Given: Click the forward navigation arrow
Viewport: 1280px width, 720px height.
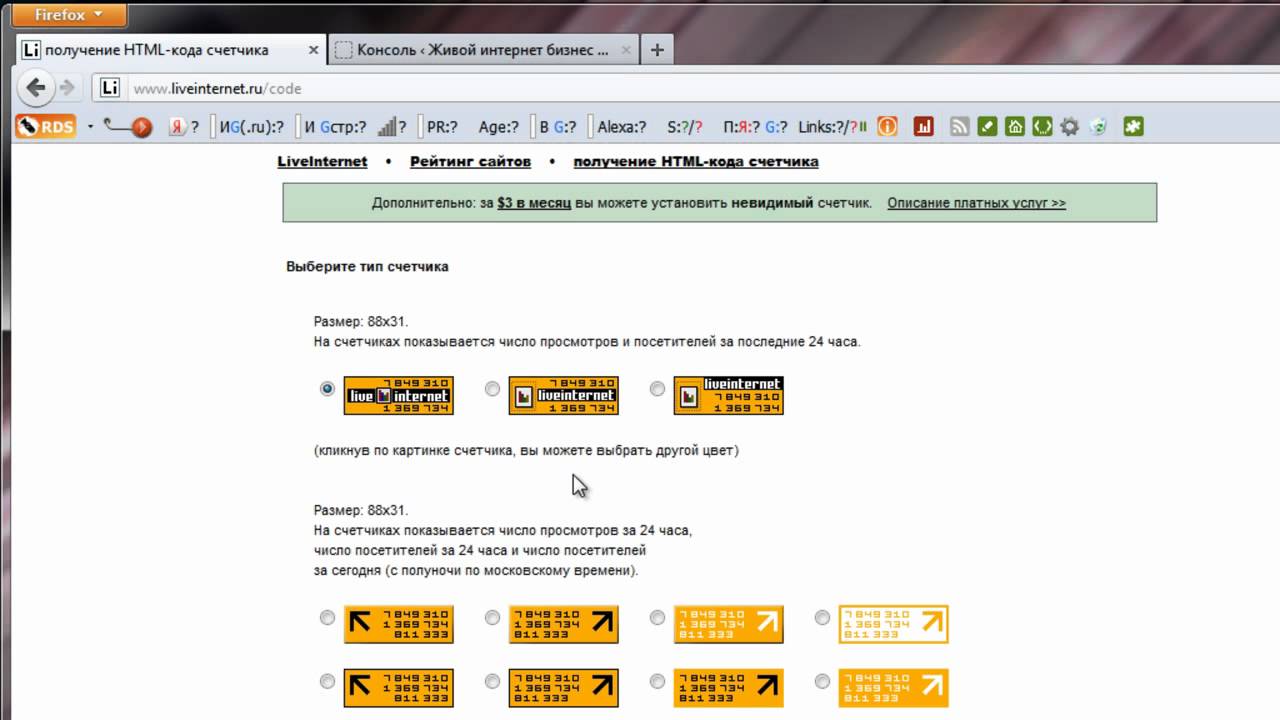Looking at the screenshot, I should click(67, 88).
